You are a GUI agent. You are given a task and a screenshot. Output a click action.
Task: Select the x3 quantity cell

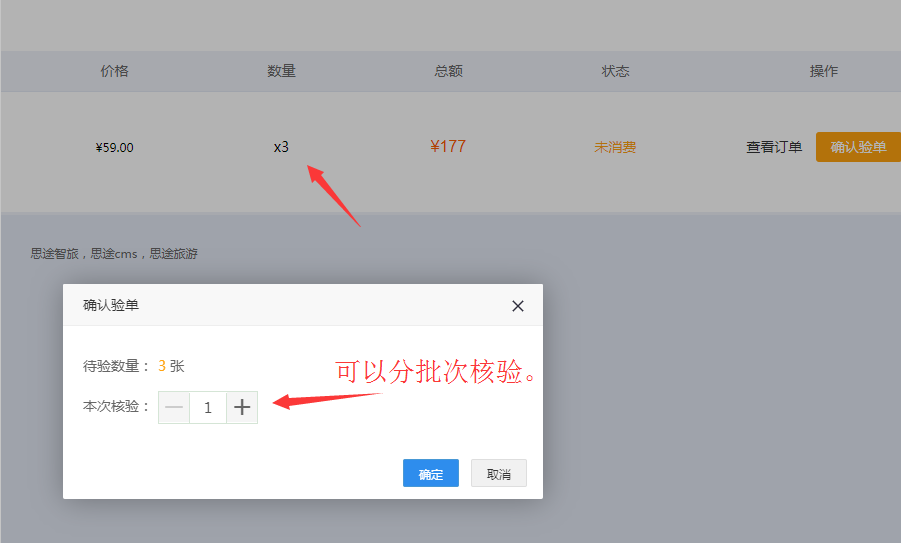click(282, 147)
